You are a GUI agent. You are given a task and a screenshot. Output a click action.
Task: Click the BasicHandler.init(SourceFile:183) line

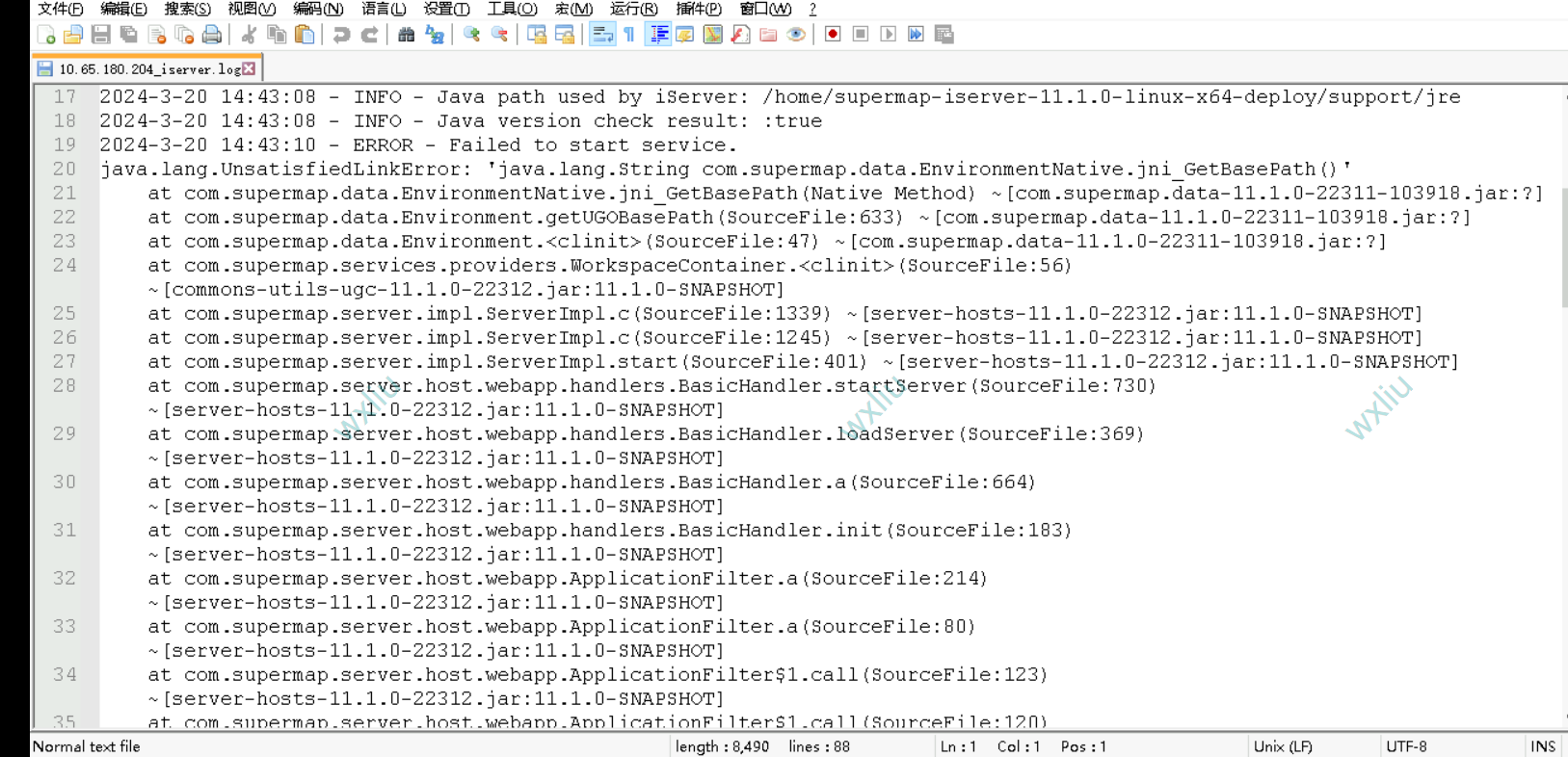[x=609, y=531]
